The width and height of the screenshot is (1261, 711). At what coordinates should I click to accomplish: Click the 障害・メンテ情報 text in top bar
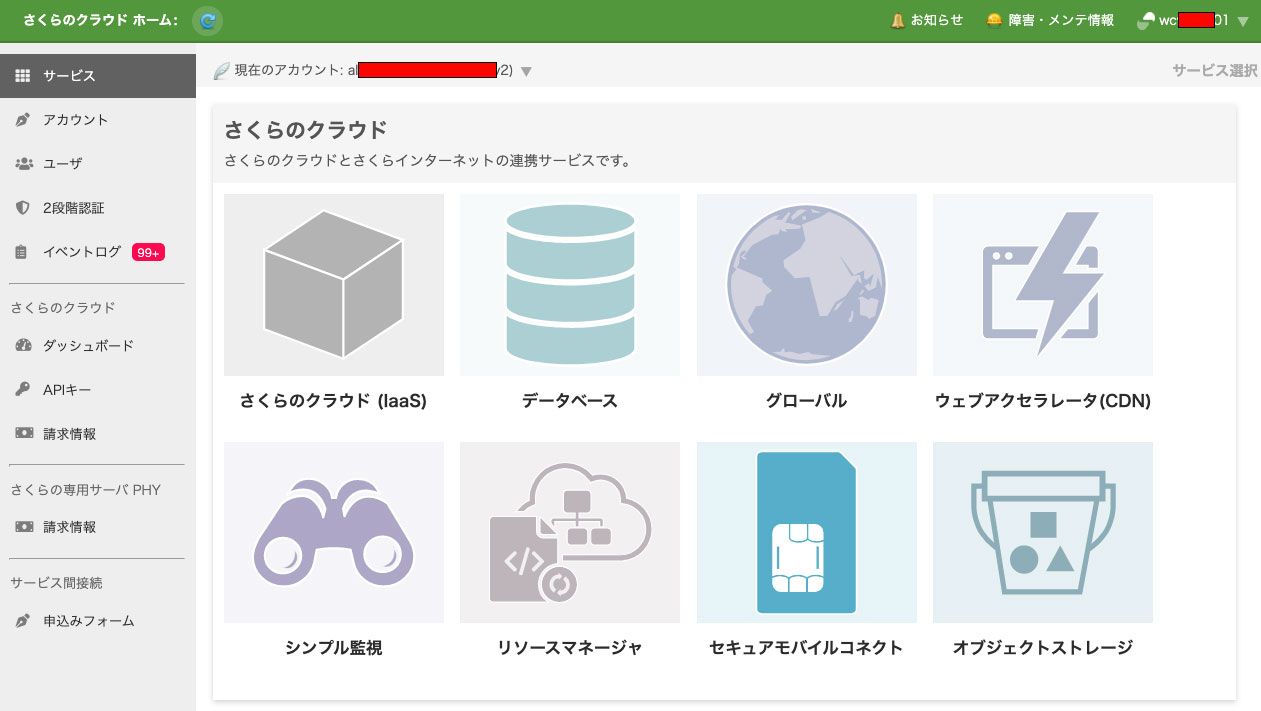(x=1061, y=20)
